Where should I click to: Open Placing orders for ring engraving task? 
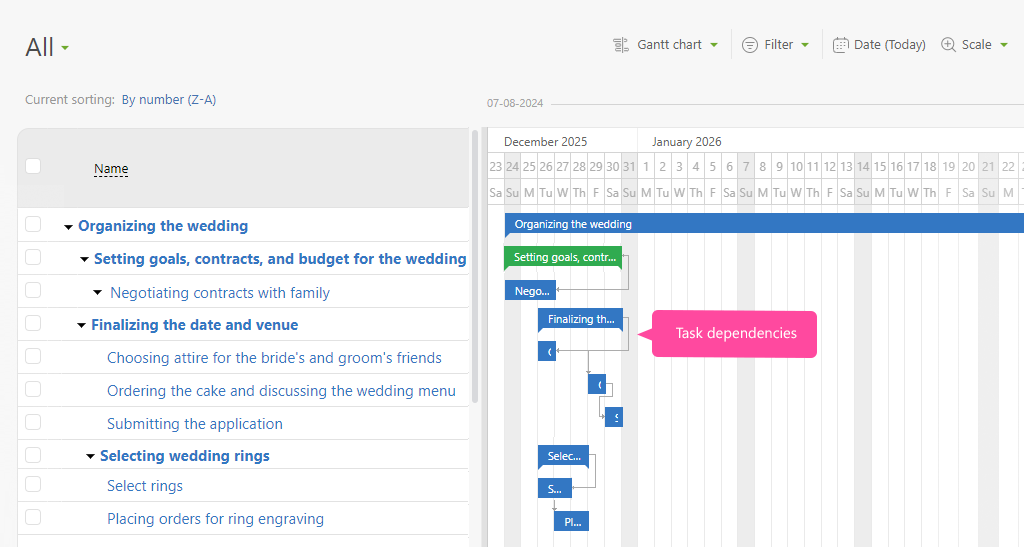point(215,519)
